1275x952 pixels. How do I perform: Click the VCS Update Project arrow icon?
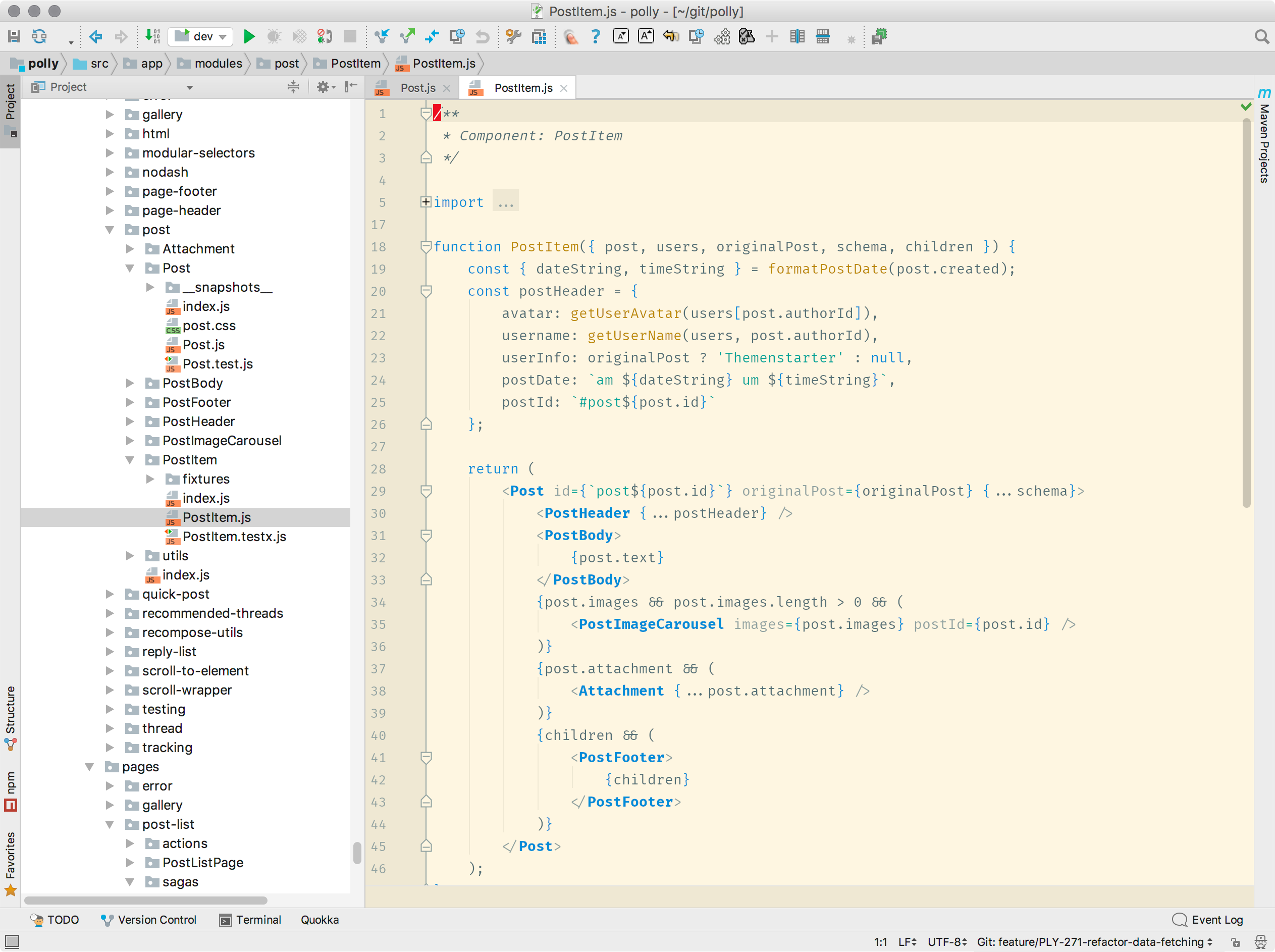click(x=382, y=37)
